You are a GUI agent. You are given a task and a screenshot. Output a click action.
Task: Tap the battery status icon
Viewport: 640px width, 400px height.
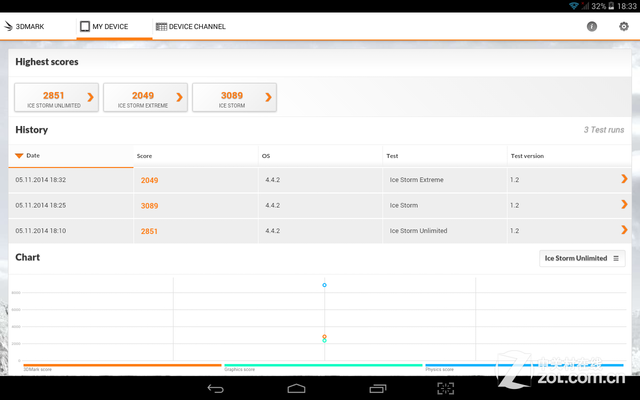(x=611, y=6)
